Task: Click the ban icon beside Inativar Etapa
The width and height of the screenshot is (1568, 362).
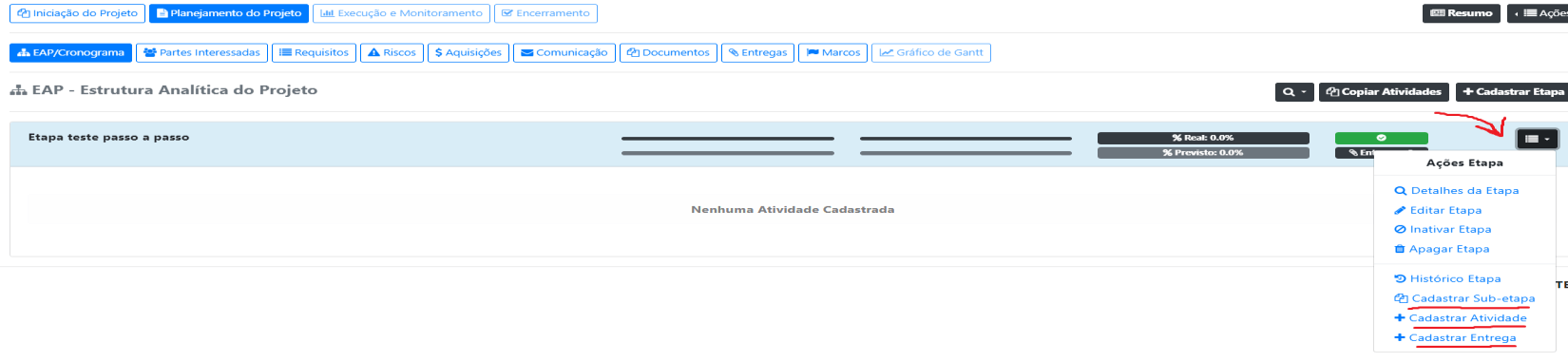Action: tap(1400, 230)
